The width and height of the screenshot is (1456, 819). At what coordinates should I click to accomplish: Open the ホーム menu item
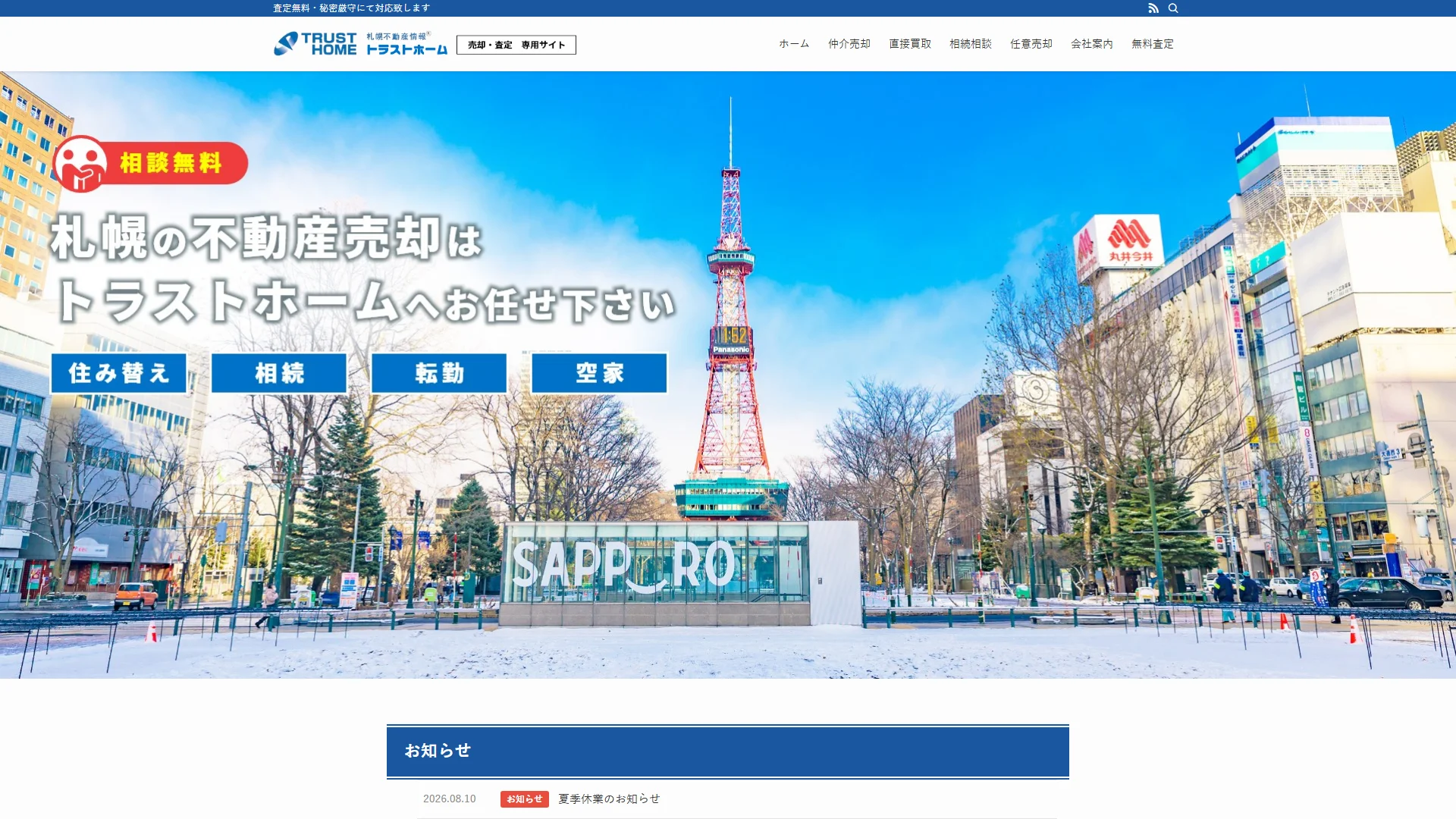[x=794, y=44]
